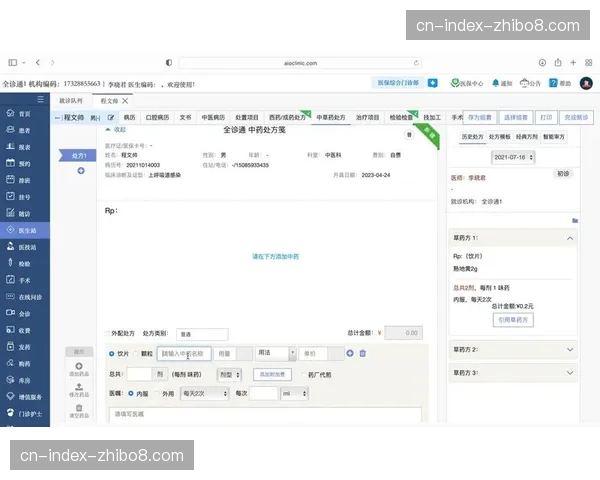Open 在线问诊 online consult in sidebar
The height and width of the screenshot is (480, 600).
coord(25,297)
